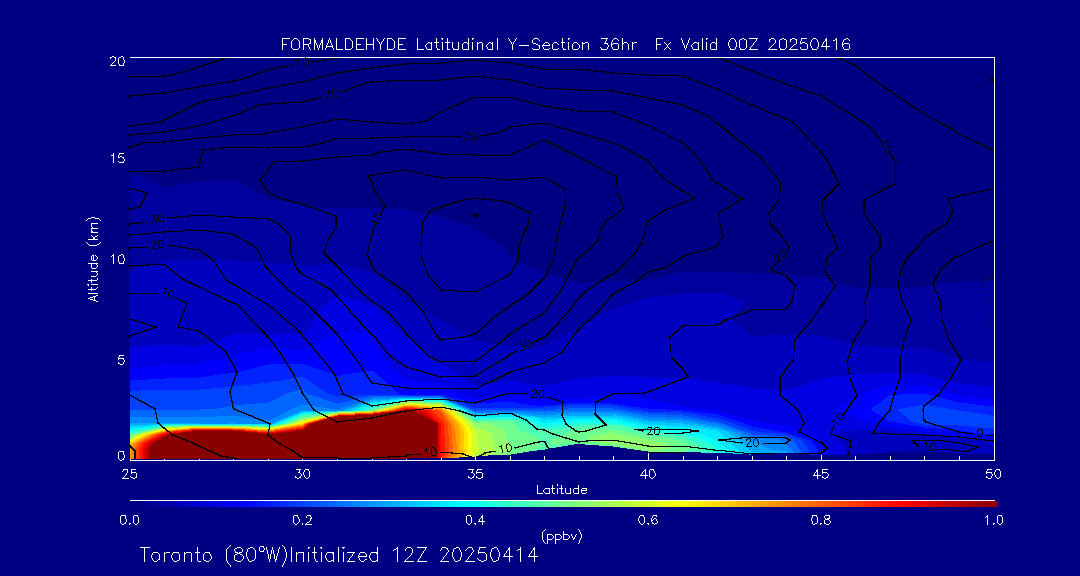
Task: Click the altitude axis tick label 5
Action: [x=120, y=360]
